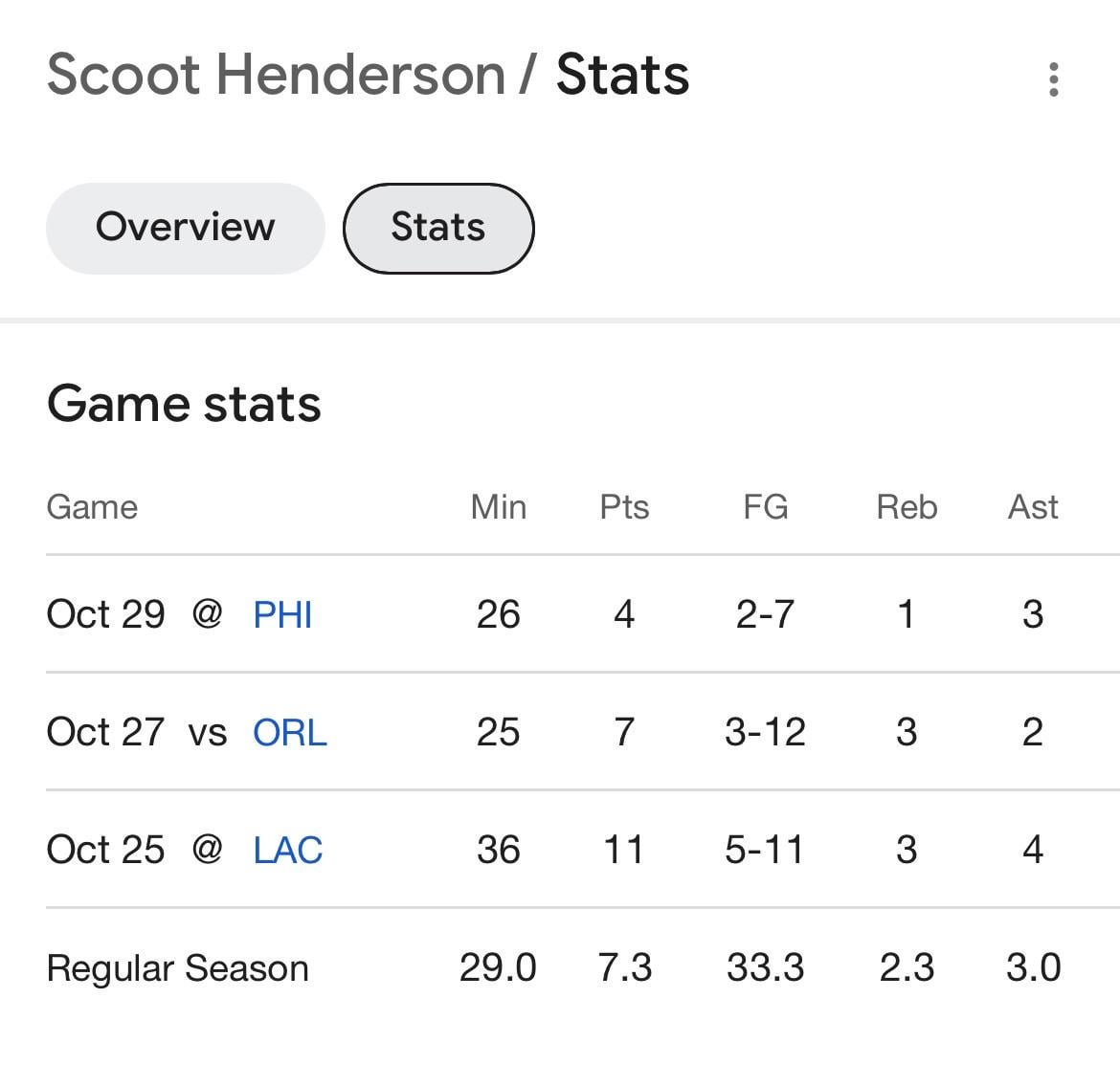The image size is (1120, 1087).
Task: Click the 33.3 season FG percentage
Action: click(x=765, y=967)
